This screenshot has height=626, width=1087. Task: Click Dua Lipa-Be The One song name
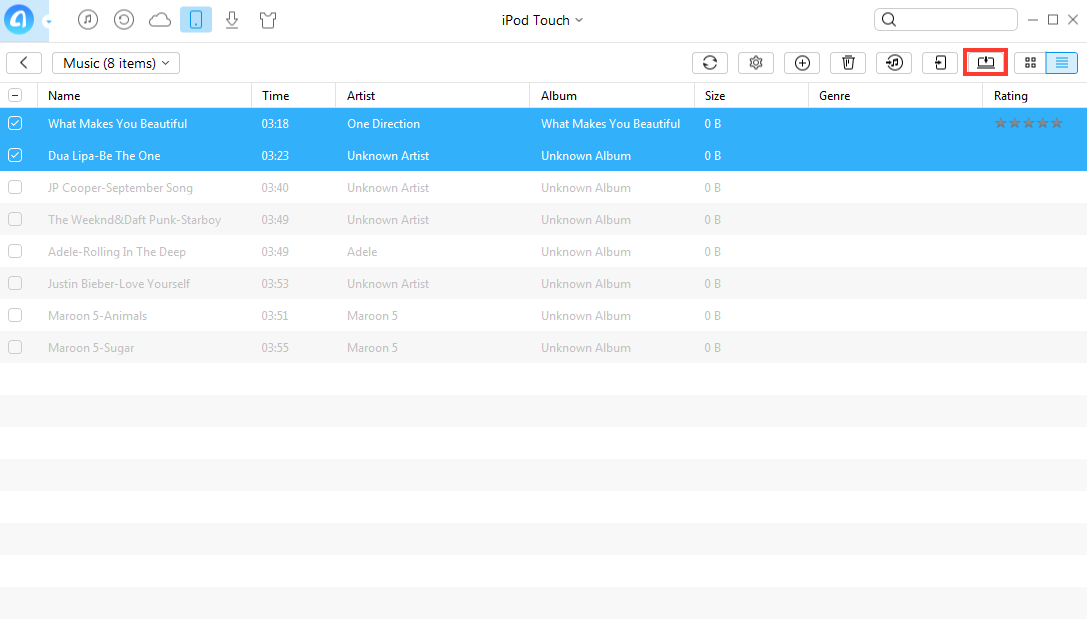[x=104, y=156]
